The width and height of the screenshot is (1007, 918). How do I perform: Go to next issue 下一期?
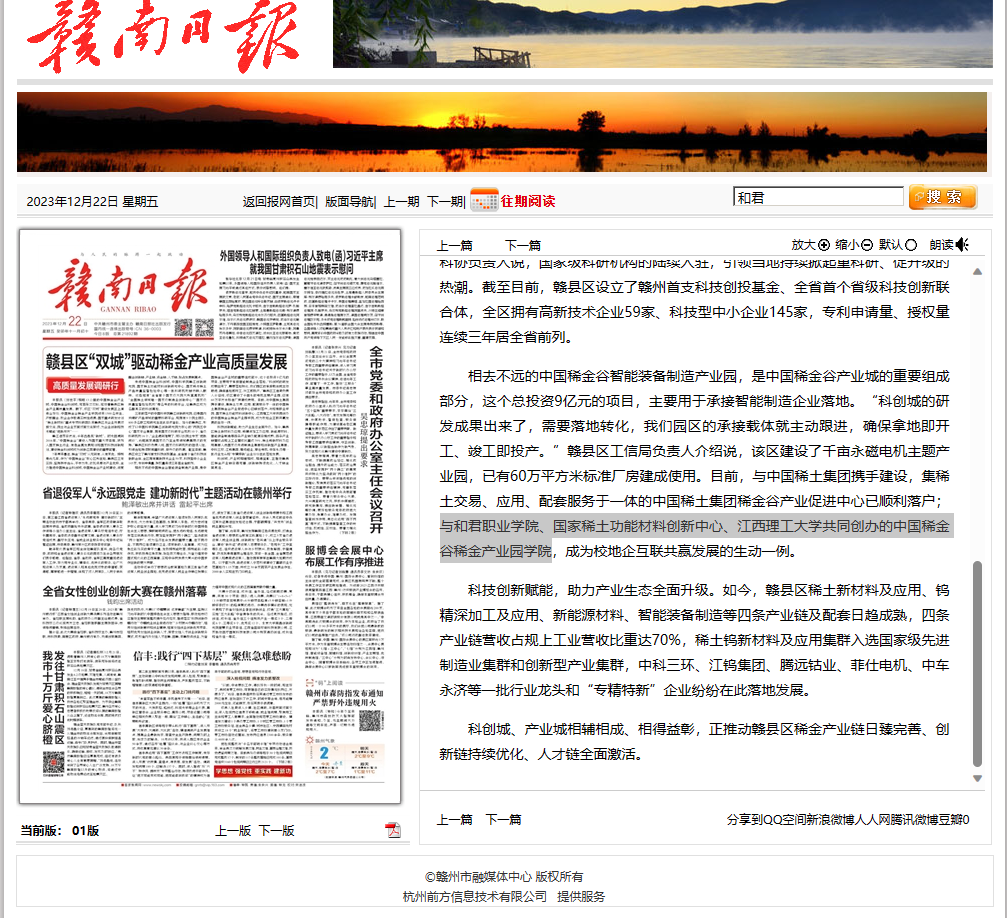(x=445, y=201)
